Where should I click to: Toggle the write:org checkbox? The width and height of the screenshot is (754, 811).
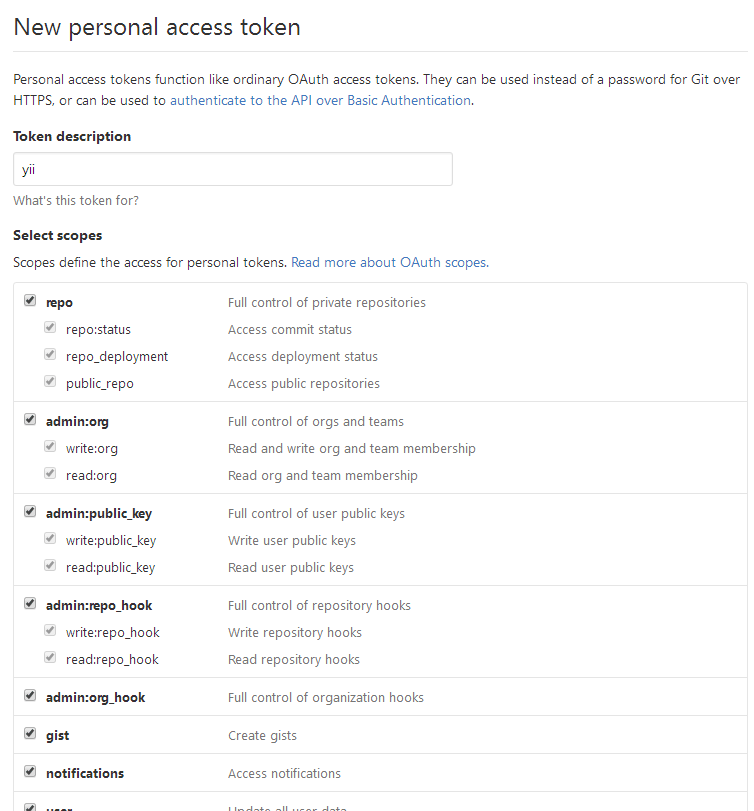[50, 447]
